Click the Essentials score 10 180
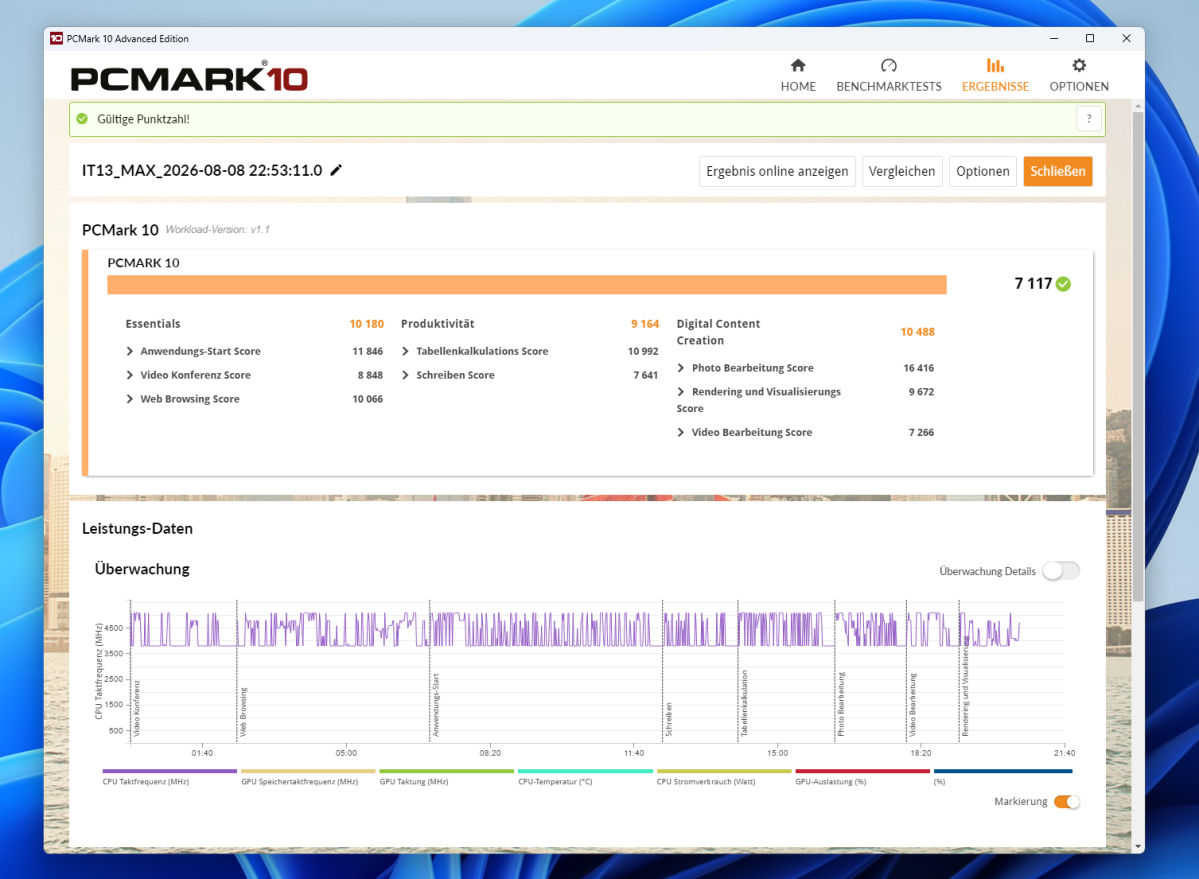 pyautogui.click(x=366, y=324)
